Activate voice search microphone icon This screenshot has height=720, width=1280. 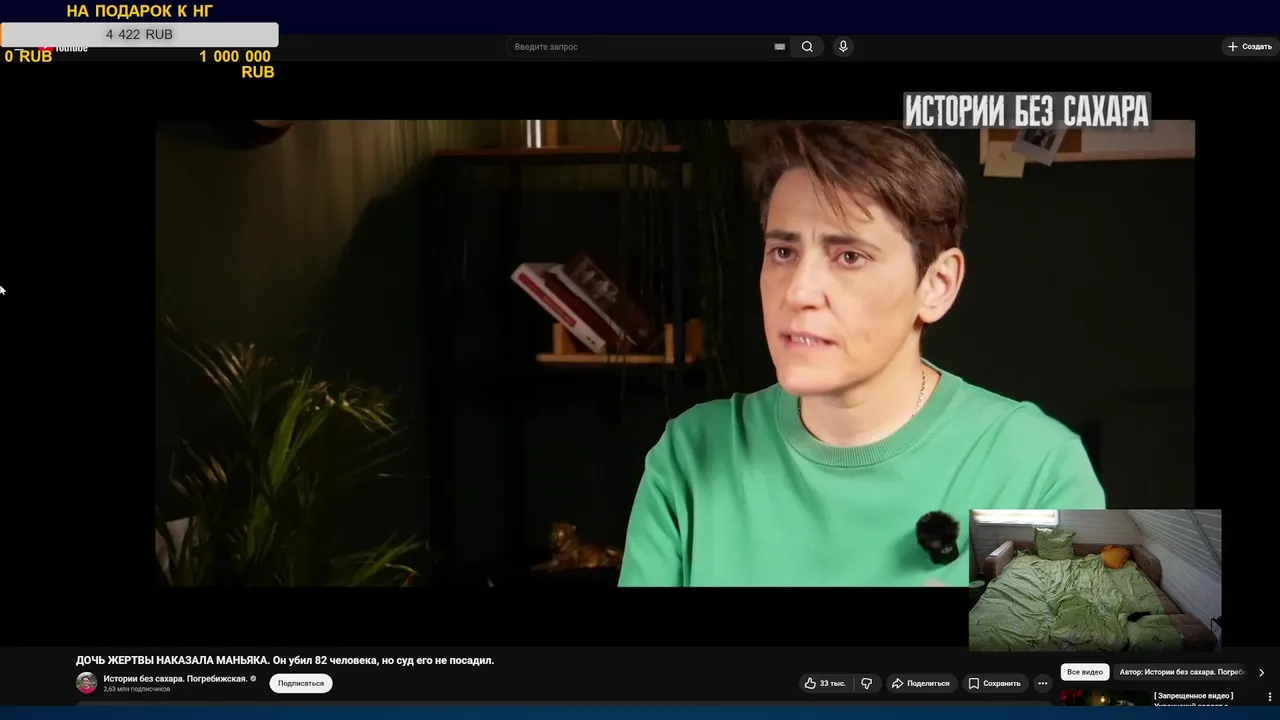point(843,47)
